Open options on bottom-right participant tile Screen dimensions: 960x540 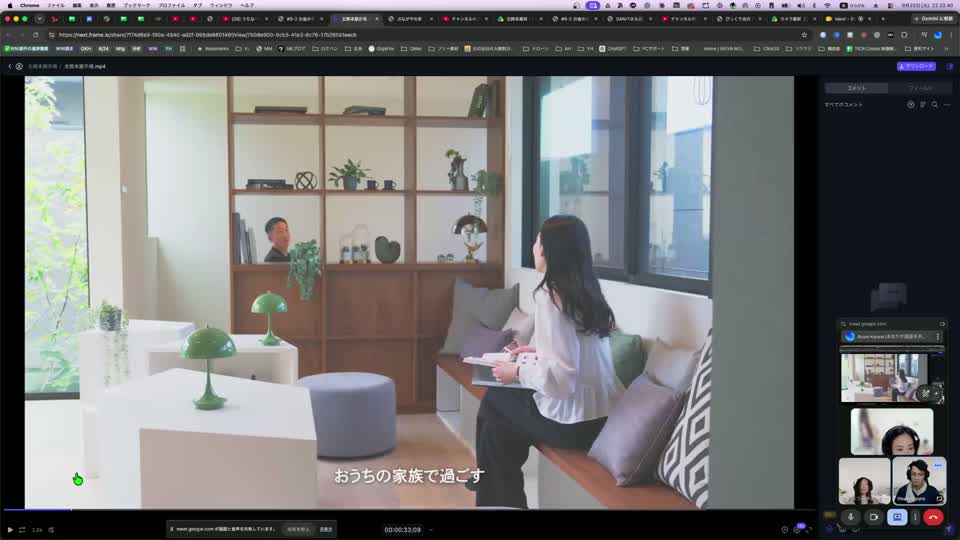click(937, 465)
